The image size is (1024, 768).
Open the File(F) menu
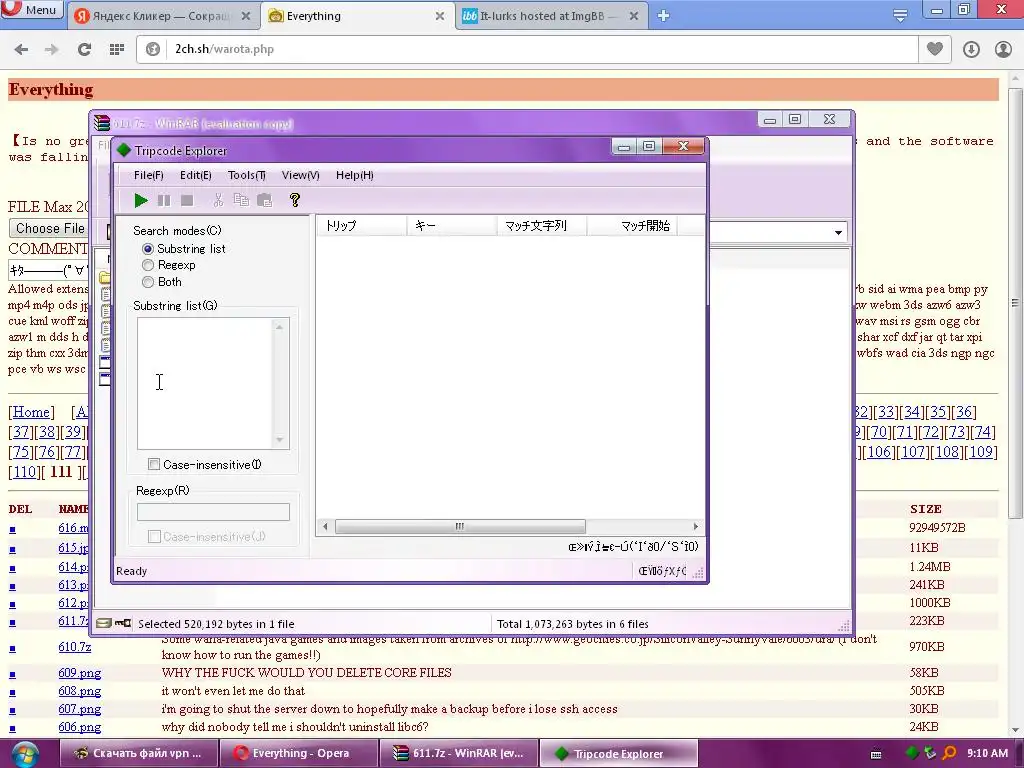(x=148, y=175)
